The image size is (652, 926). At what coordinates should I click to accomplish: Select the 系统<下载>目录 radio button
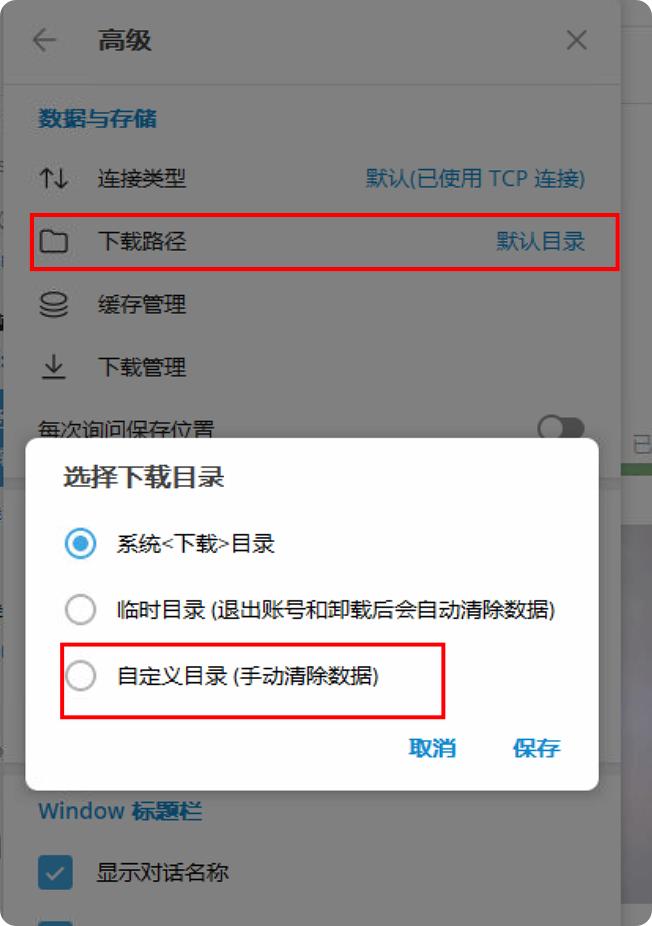(x=80, y=543)
